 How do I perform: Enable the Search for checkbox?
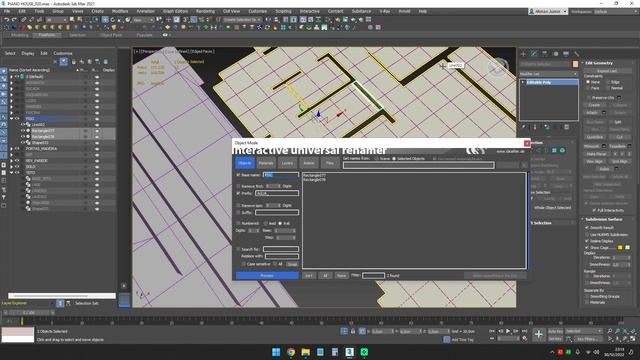(238, 249)
